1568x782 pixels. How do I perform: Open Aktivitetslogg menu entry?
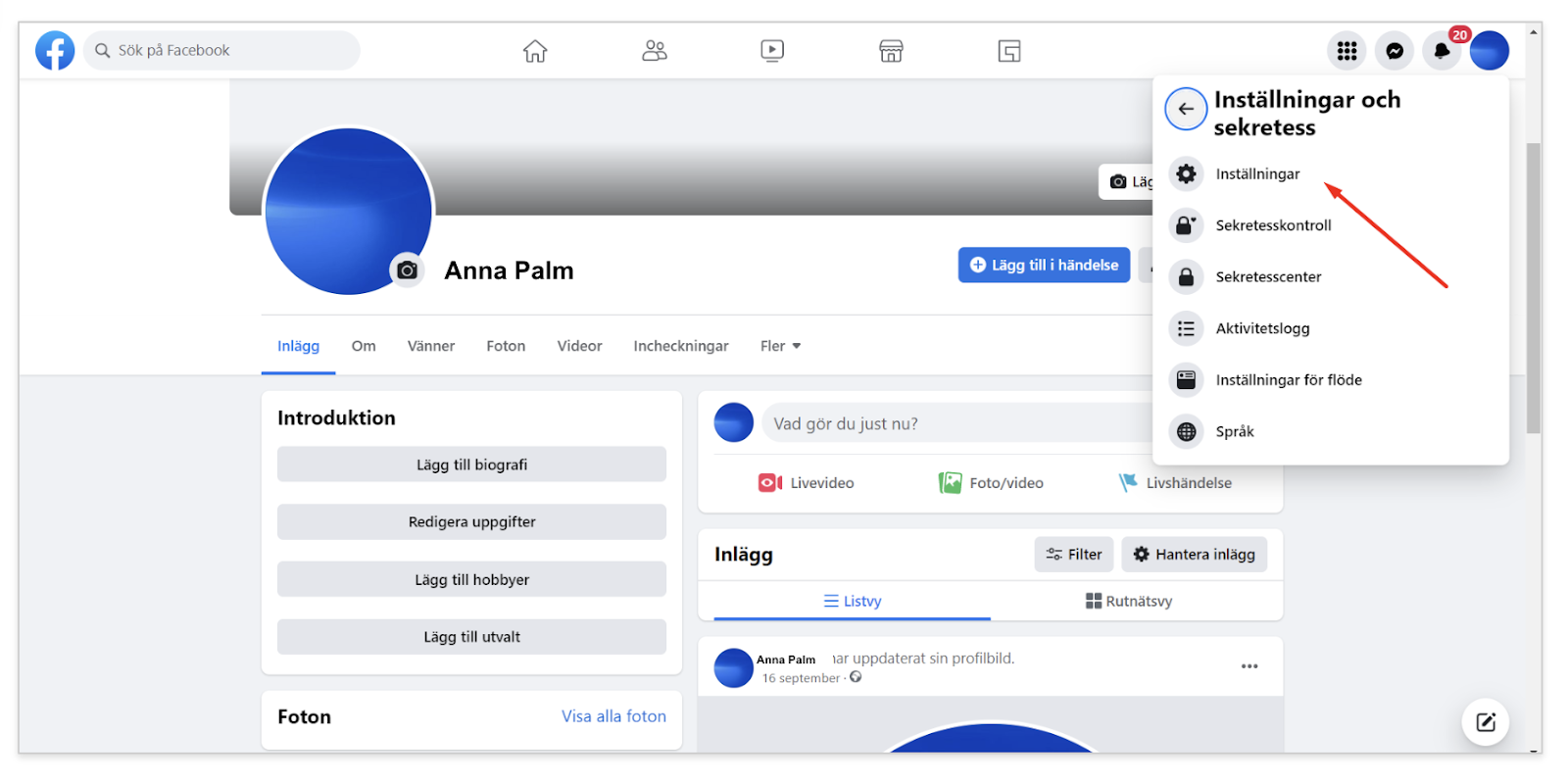[1331, 328]
